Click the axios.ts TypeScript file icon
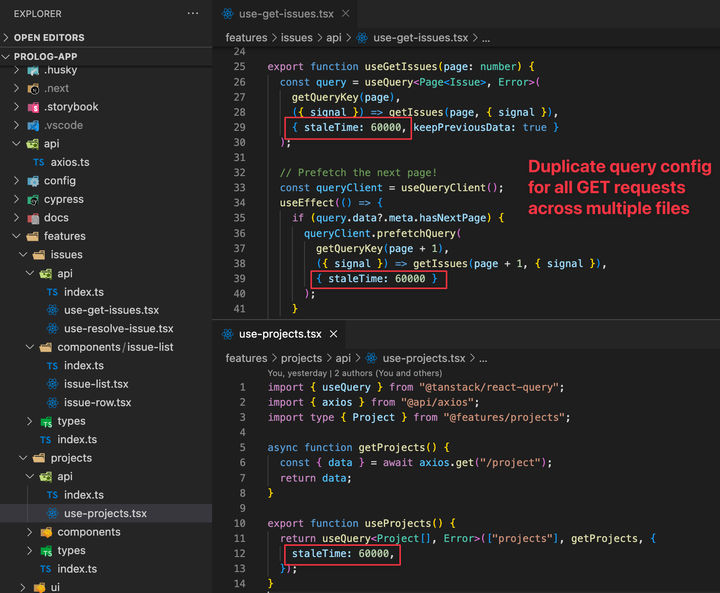 pyautogui.click(x=39, y=162)
